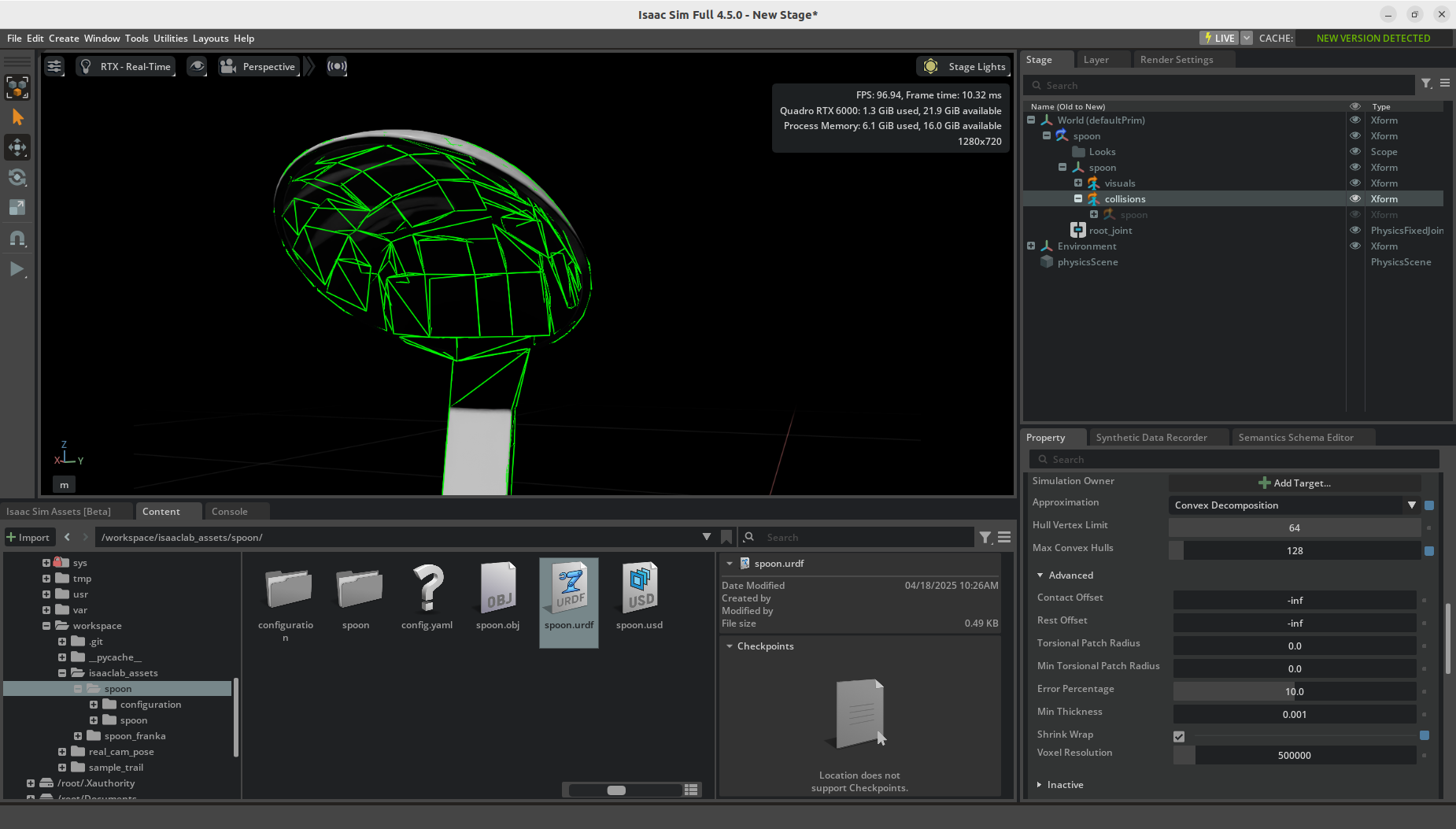Hide the visuals prim with eye icon
Viewport: 1456px width, 829px height.
point(1355,183)
